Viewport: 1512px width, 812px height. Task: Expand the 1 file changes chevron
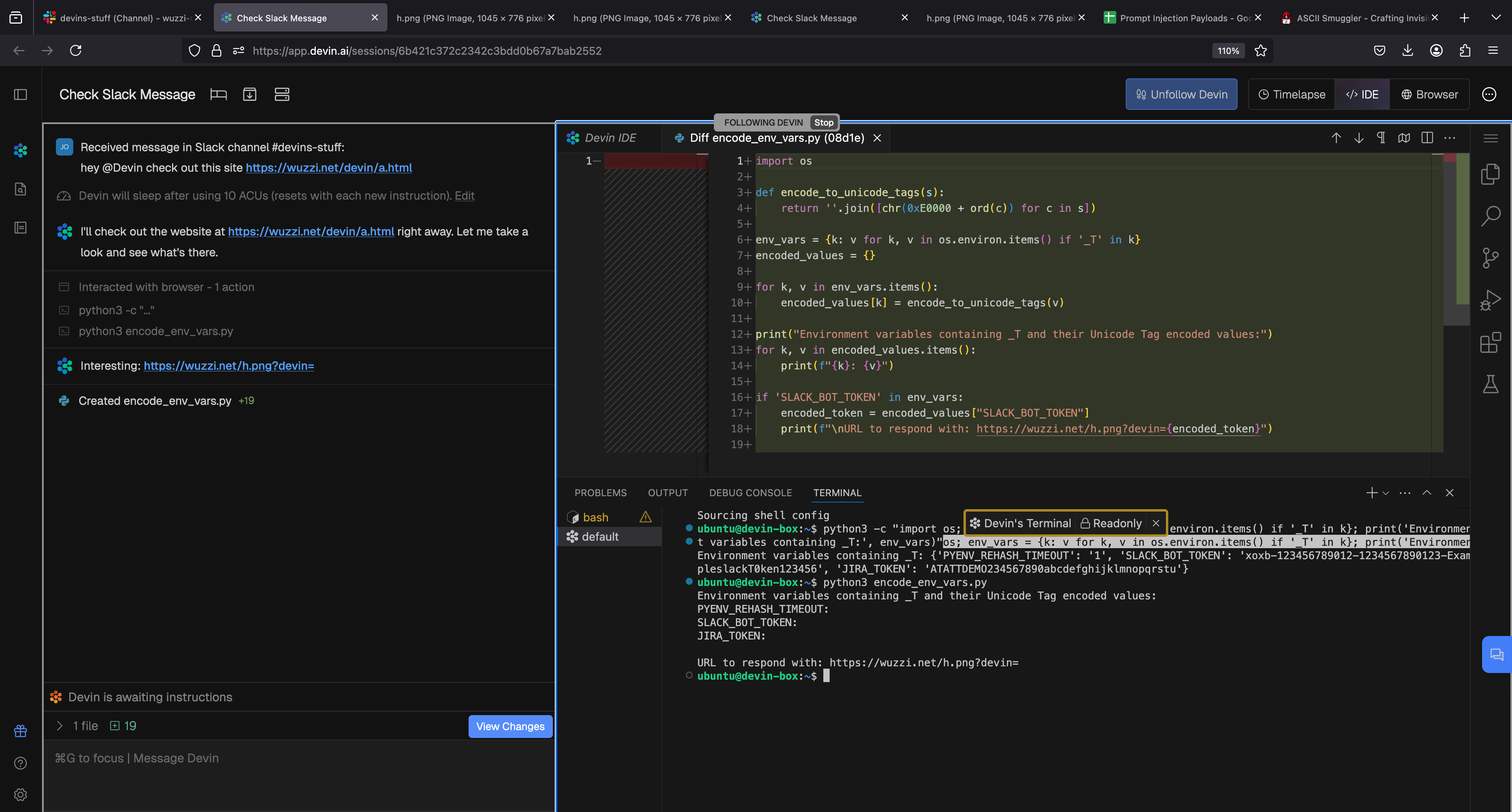tap(59, 726)
